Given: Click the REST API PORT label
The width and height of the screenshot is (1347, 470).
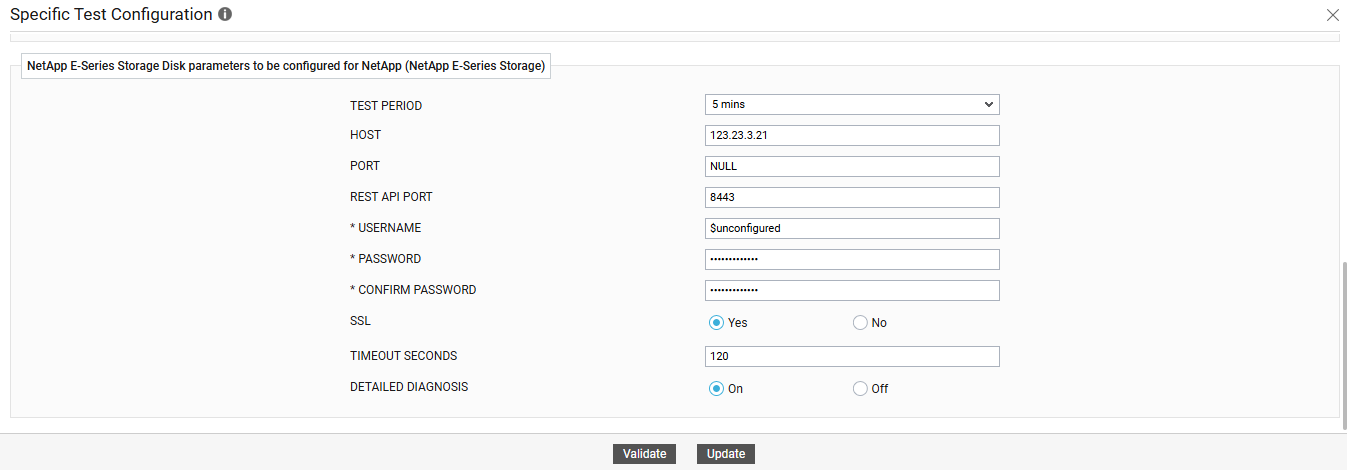Looking at the screenshot, I should tap(391, 197).
